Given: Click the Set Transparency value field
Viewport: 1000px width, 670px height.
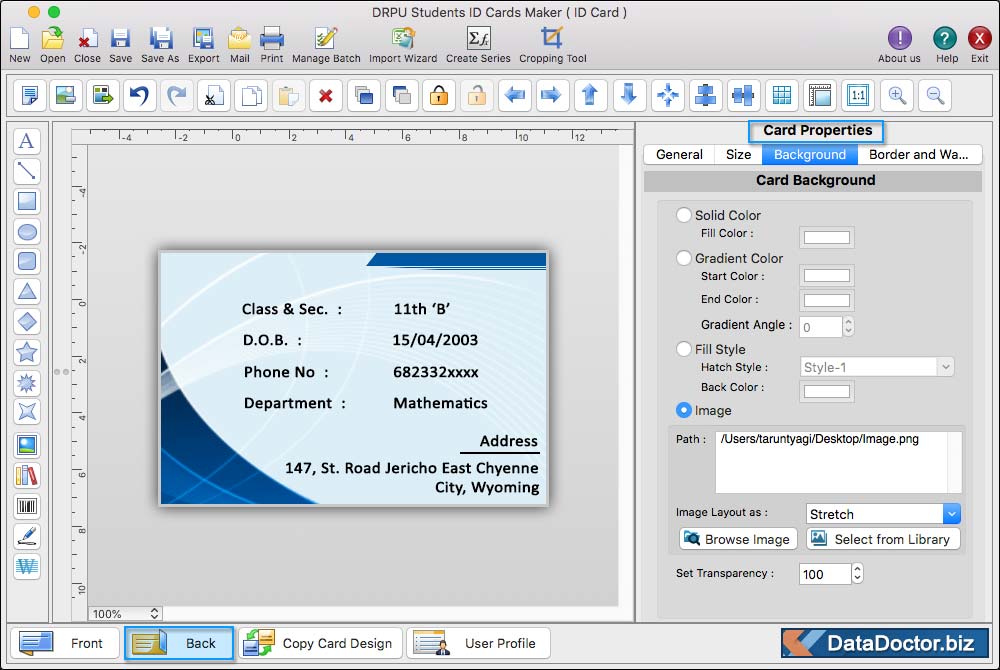Looking at the screenshot, I should (x=825, y=574).
